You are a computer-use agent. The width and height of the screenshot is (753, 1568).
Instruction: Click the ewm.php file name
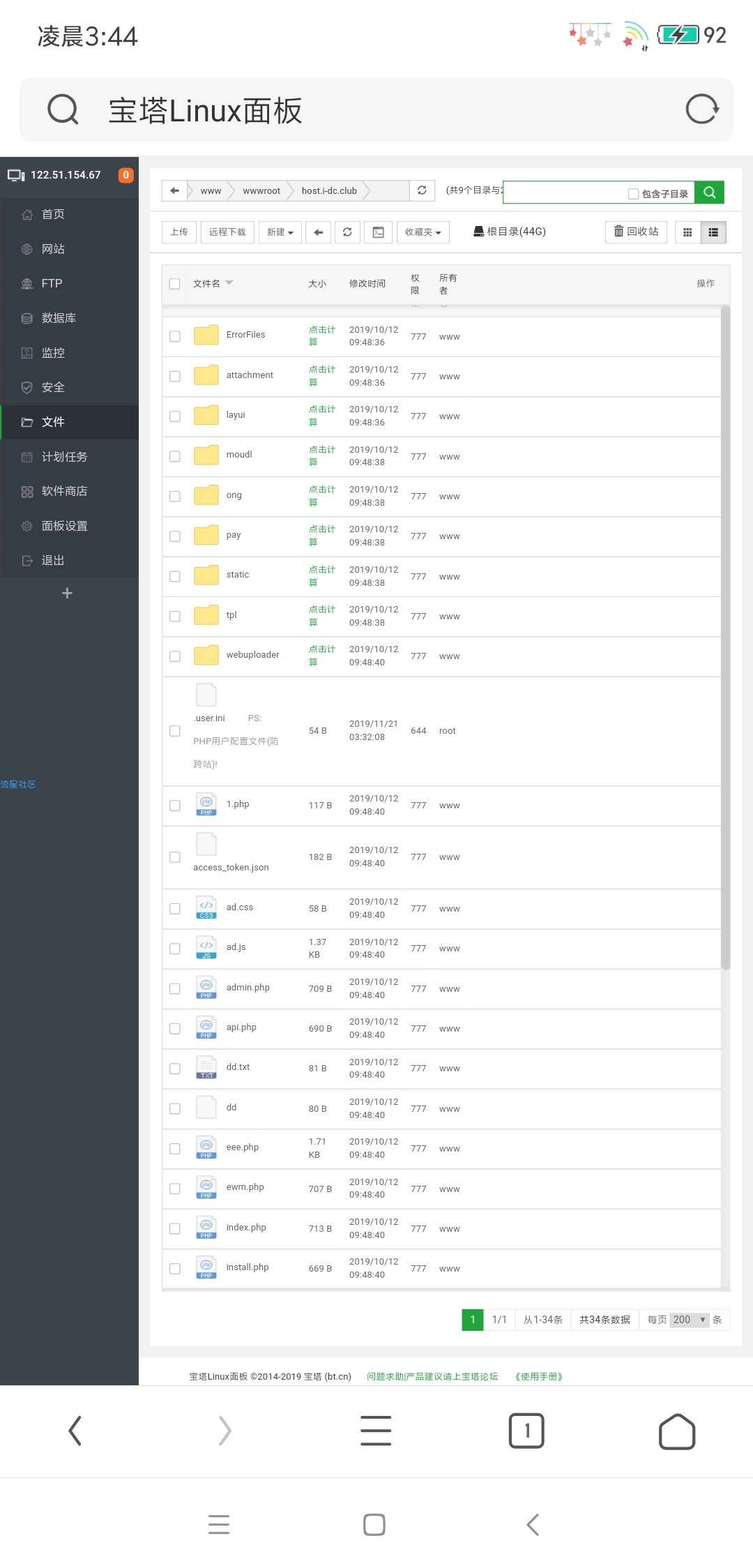point(245,1187)
